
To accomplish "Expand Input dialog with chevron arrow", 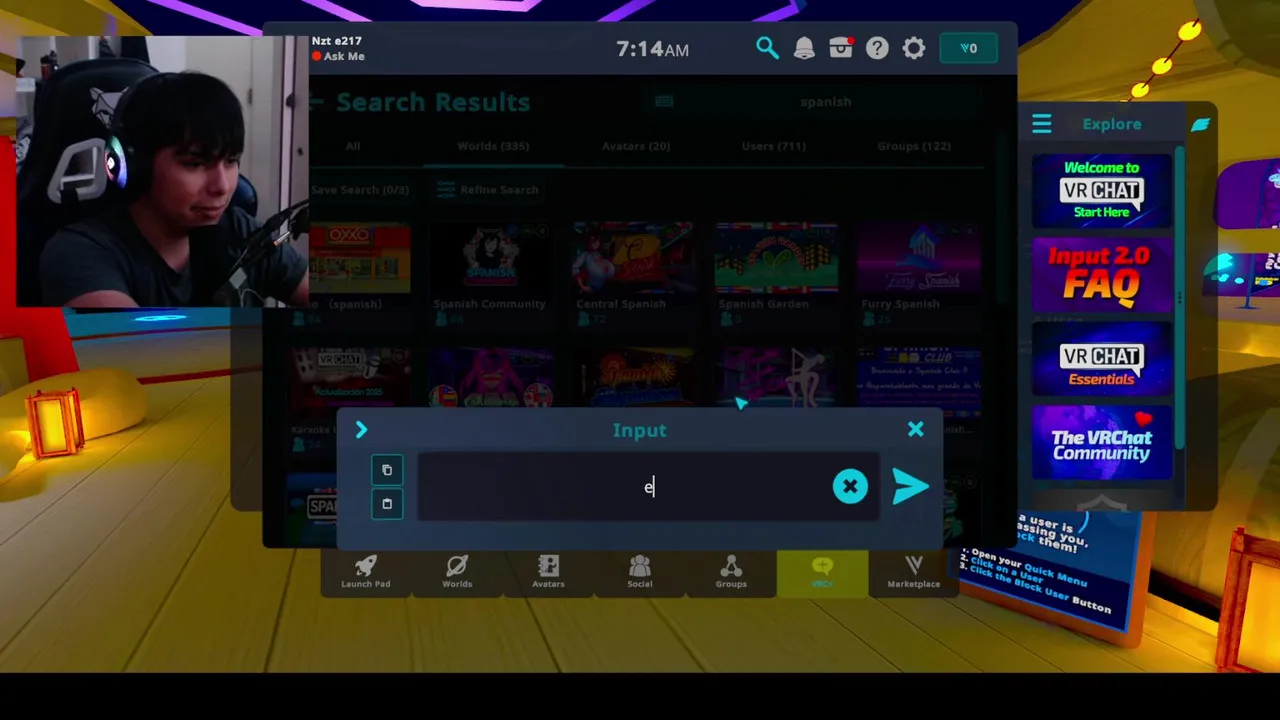I will click(x=361, y=430).
